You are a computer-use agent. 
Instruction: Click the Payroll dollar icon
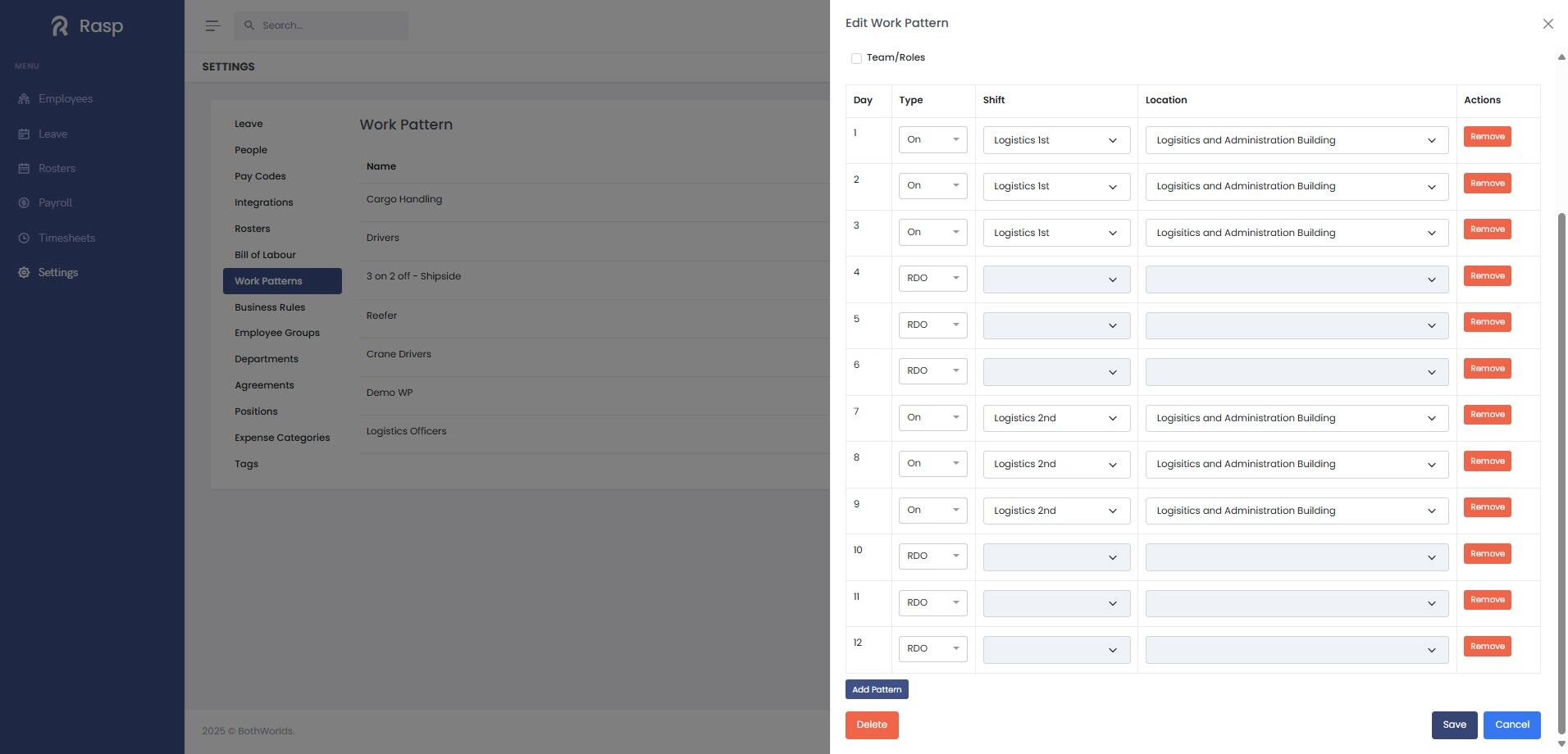pos(24,203)
